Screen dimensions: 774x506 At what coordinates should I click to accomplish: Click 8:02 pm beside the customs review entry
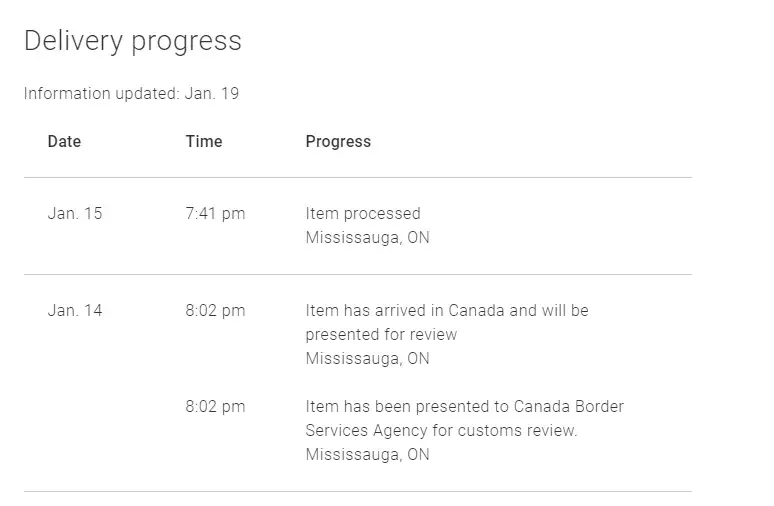(215, 407)
